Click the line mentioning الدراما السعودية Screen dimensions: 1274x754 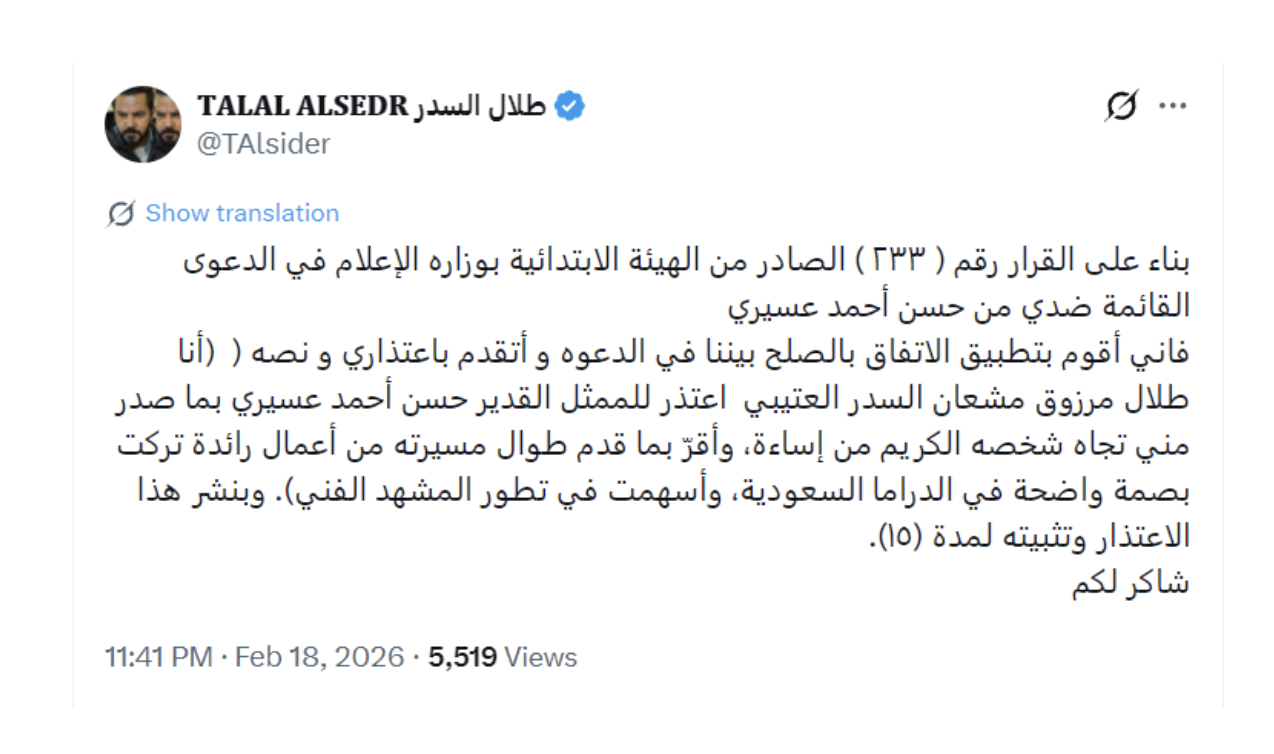pyautogui.click(x=650, y=492)
